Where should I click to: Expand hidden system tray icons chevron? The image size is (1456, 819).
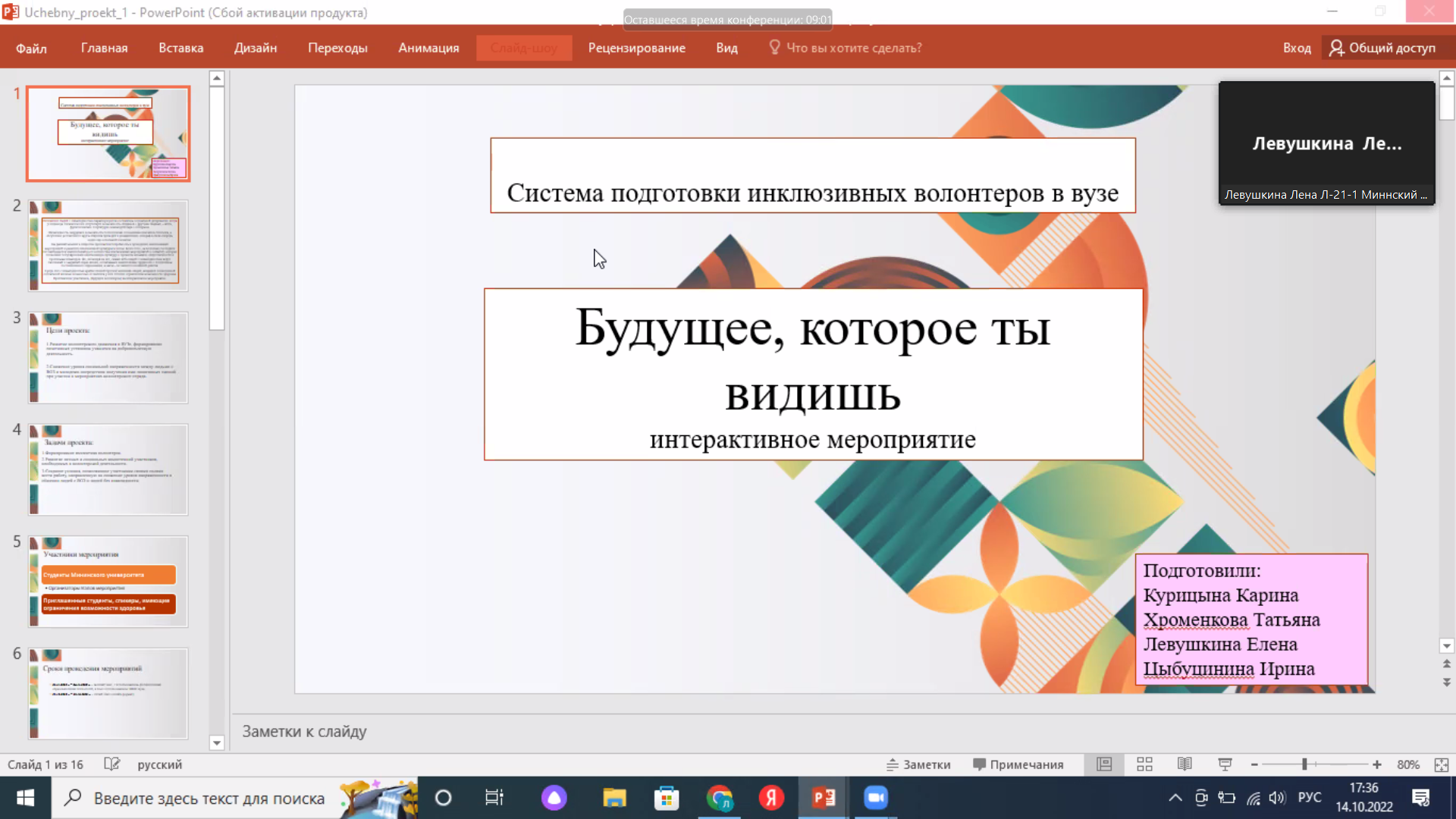click(1175, 798)
